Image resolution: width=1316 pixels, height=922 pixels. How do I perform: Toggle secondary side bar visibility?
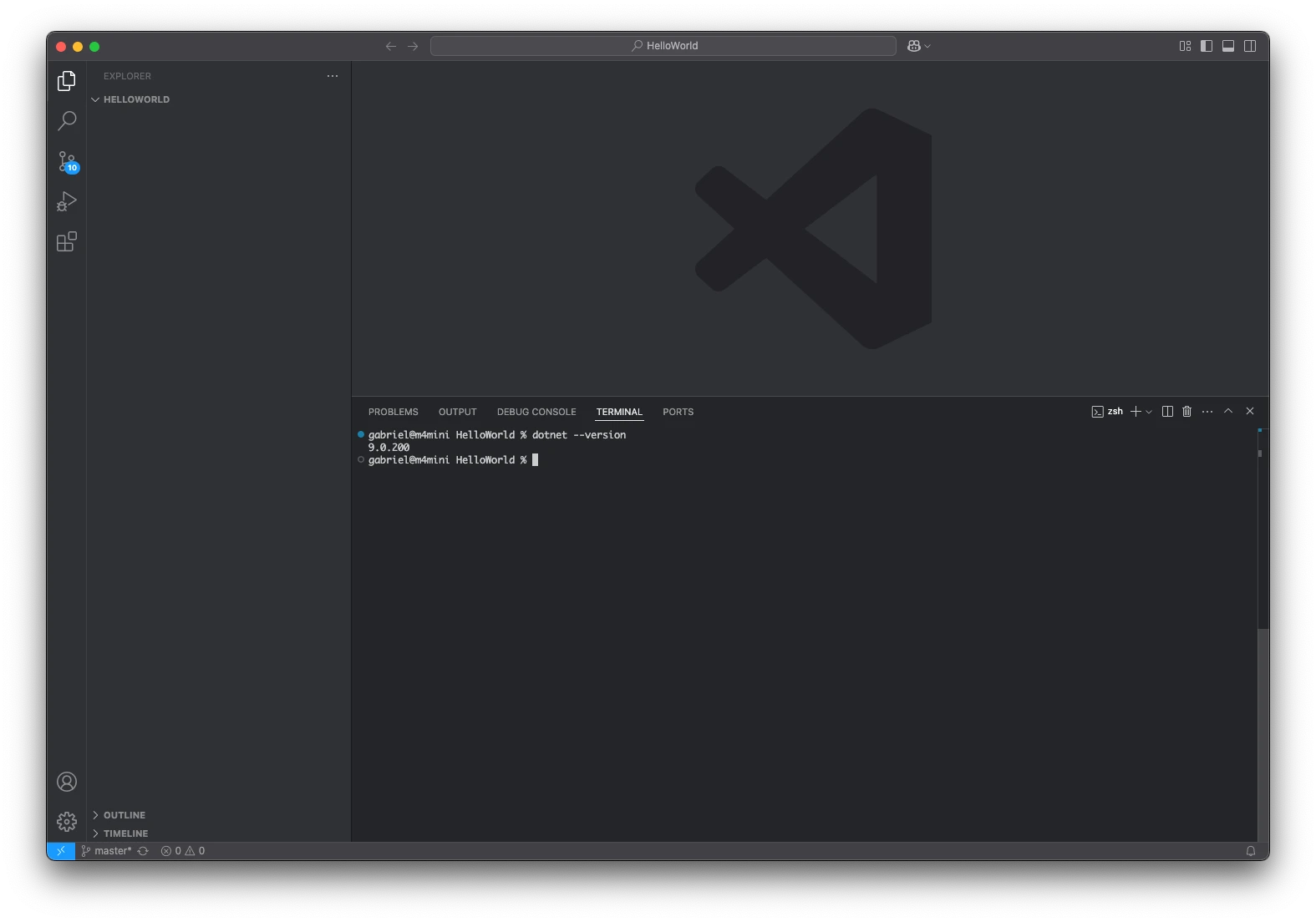pos(1250,46)
